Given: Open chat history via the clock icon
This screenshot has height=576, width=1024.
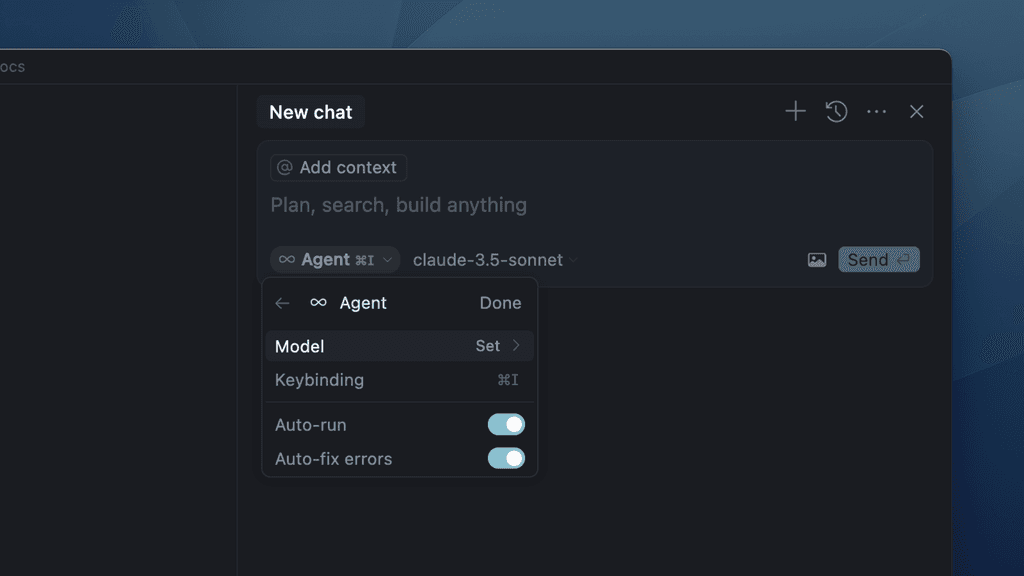Looking at the screenshot, I should coord(836,111).
